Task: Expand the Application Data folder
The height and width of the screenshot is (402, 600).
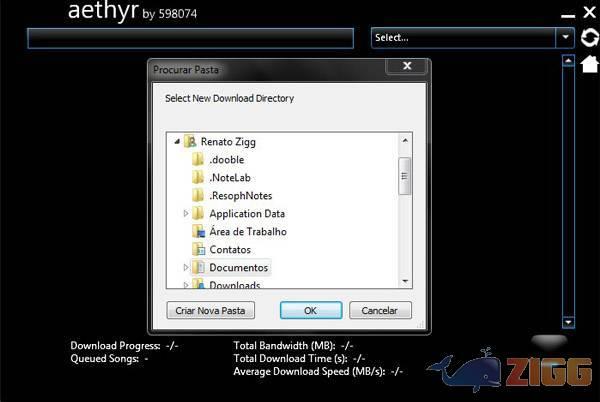Action: pos(186,214)
